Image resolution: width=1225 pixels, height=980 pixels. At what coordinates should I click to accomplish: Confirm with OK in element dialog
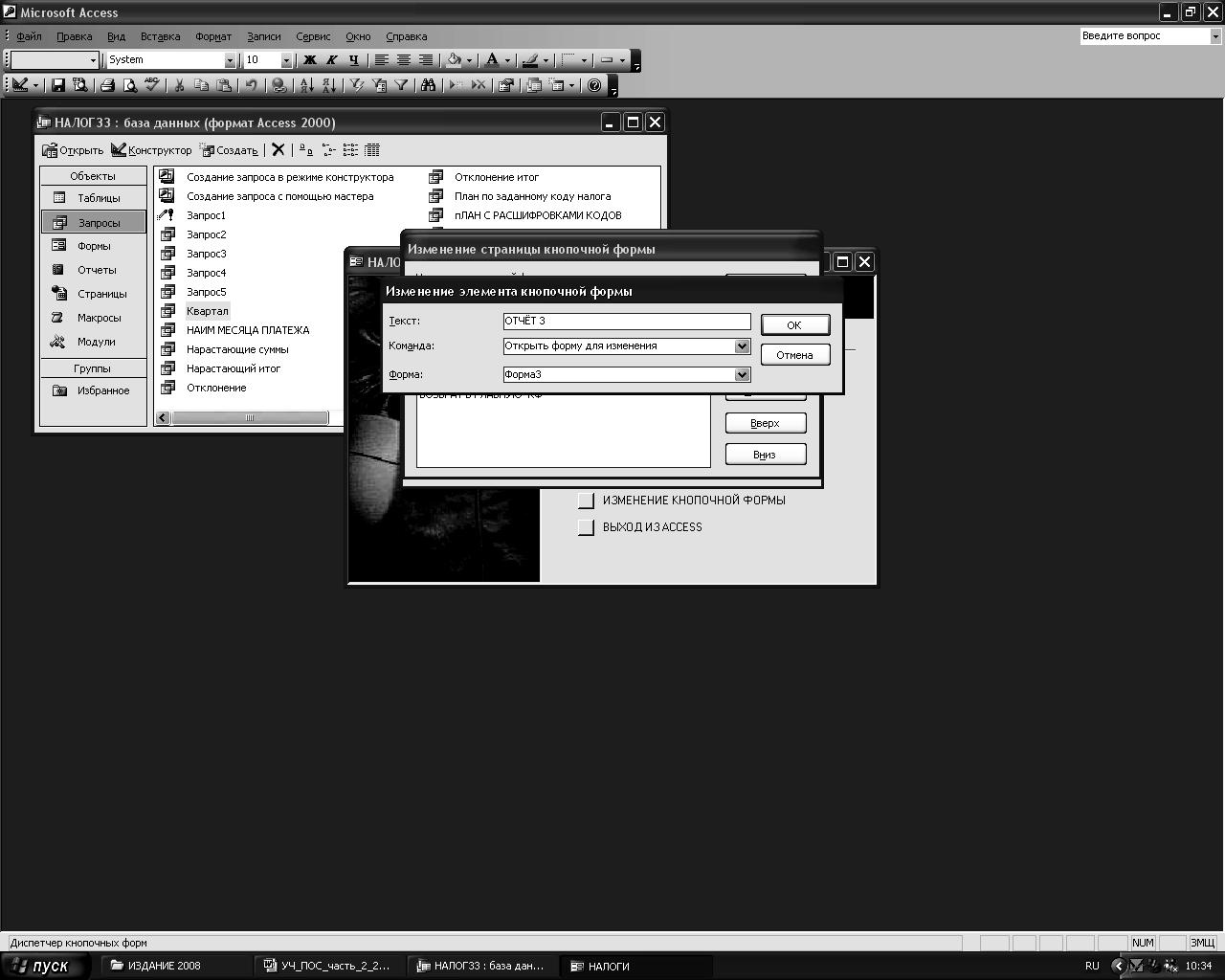pyautogui.click(x=794, y=325)
